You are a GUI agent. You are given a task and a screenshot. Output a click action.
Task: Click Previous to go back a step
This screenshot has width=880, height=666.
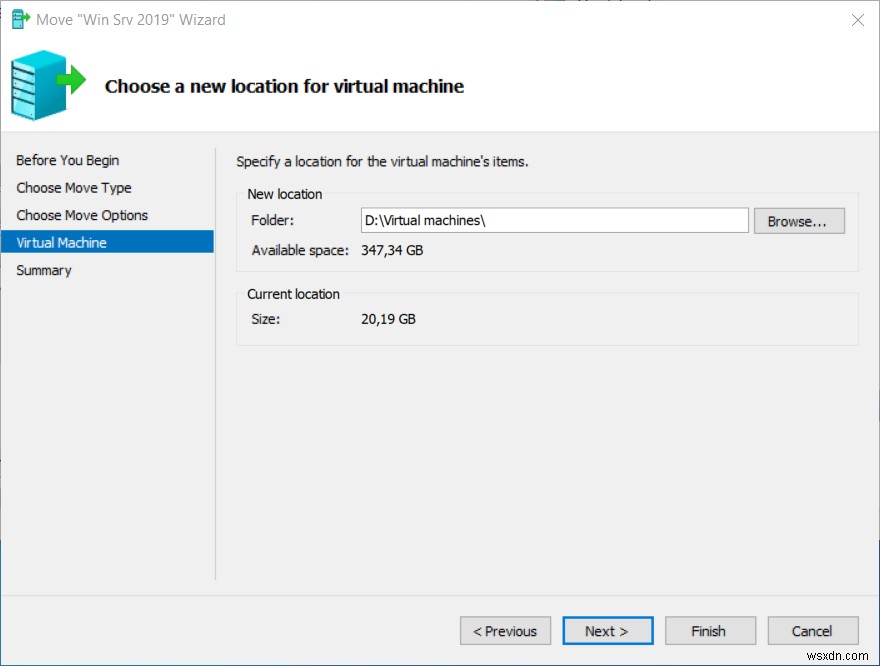(x=505, y=630)
